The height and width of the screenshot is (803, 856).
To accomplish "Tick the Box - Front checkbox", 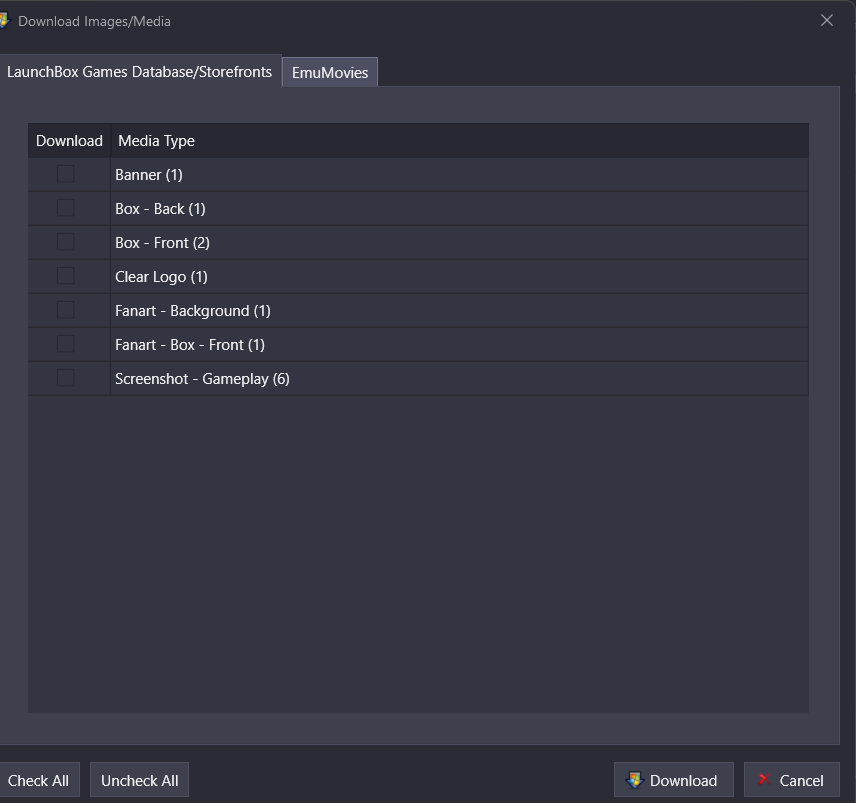I will (66, 242).
